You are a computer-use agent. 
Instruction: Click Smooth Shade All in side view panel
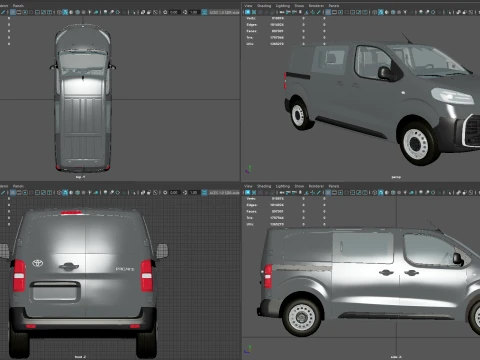[x=381, y=192]
